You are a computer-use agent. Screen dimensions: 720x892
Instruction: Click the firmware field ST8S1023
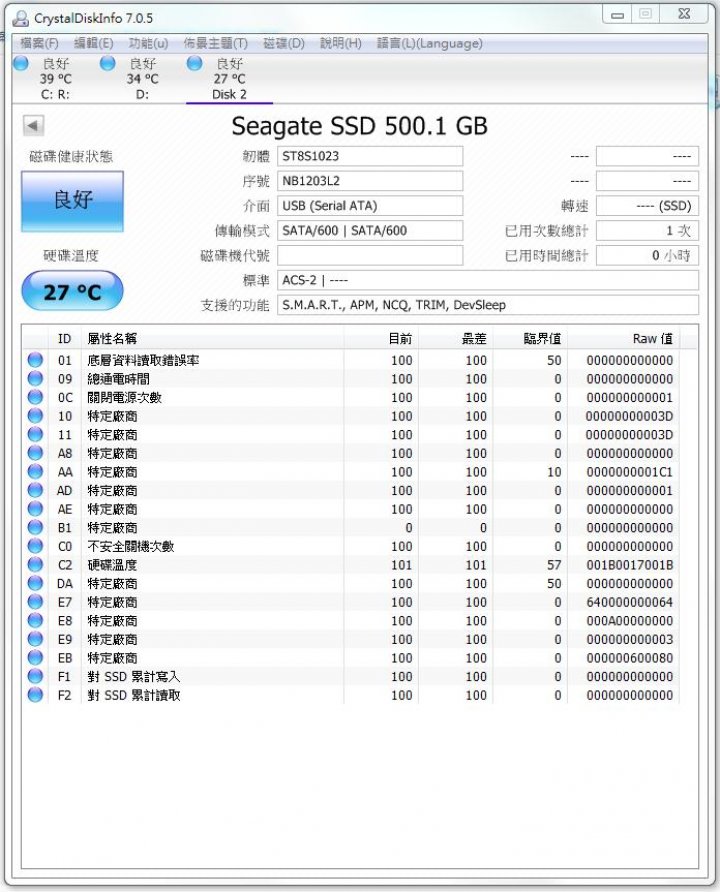[x=370, y=156]
